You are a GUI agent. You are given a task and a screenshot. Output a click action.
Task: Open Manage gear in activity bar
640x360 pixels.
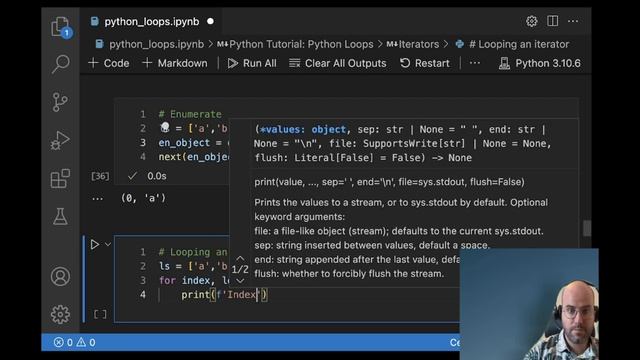(x=60, y=314)
